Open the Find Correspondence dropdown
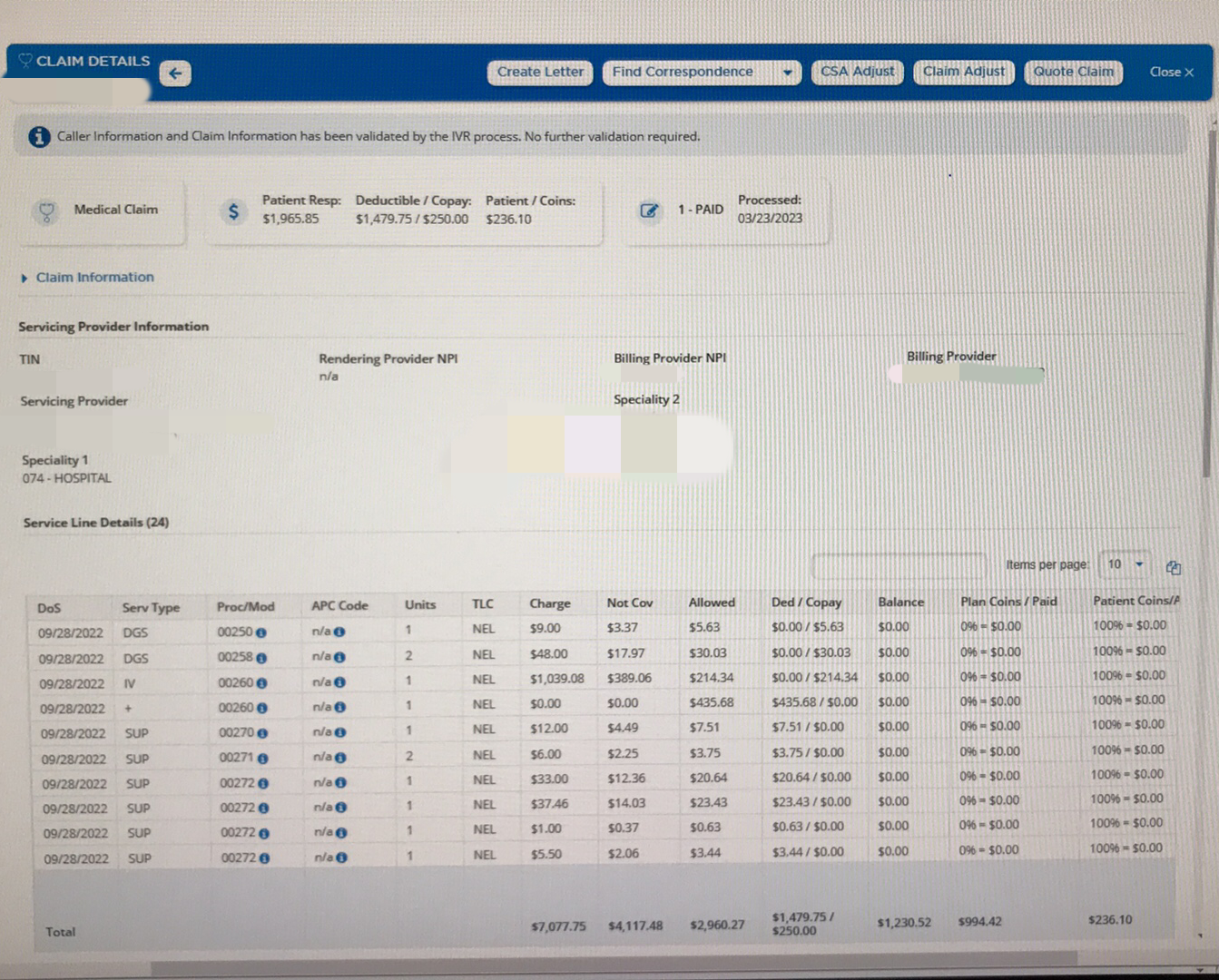This screenshot has width=1219, height=980. [702, 73]
